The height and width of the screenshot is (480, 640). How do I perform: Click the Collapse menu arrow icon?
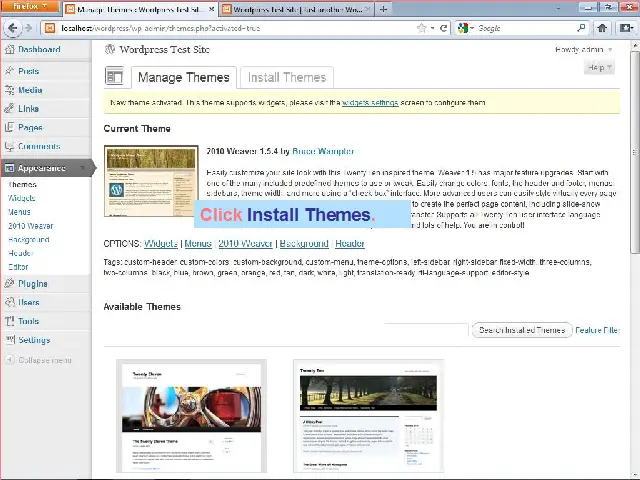[9, 360]
